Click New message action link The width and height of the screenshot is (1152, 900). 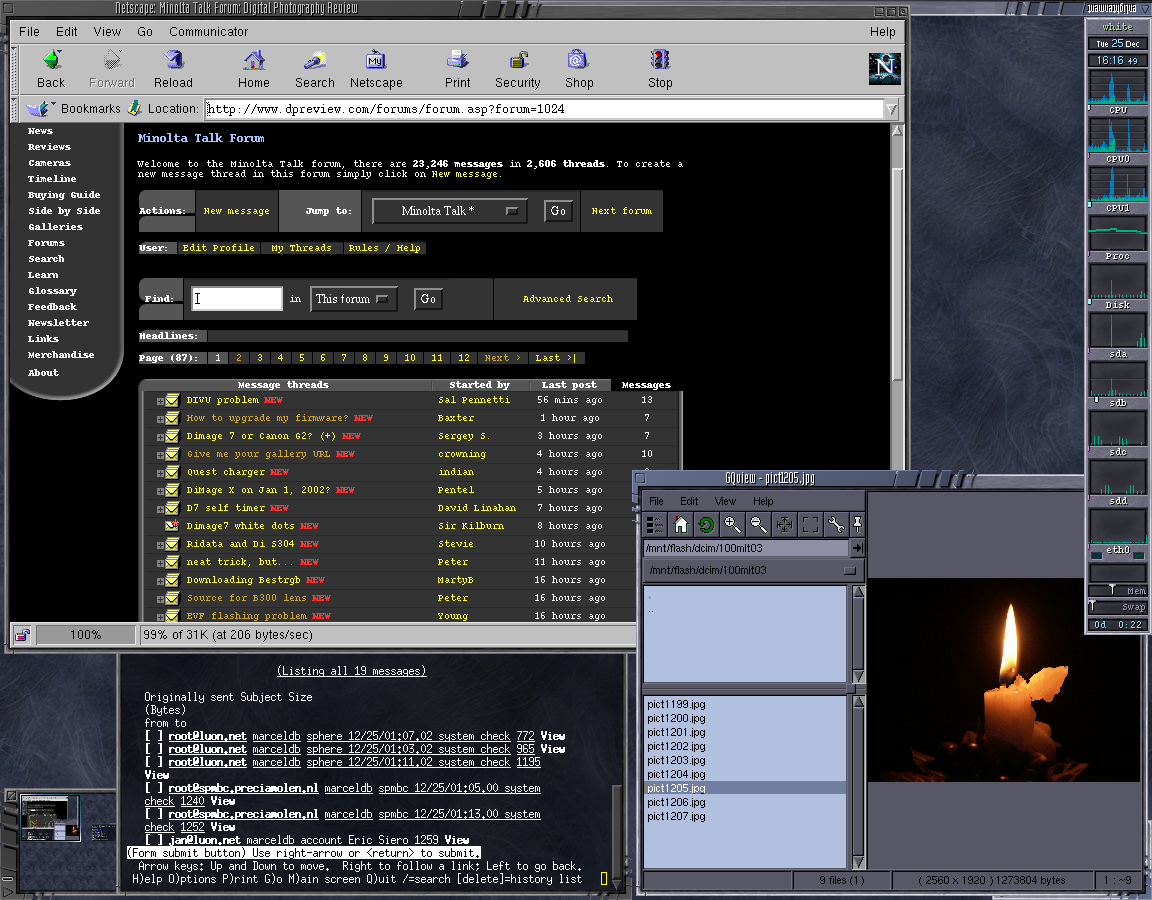click(x=237, y=211)
